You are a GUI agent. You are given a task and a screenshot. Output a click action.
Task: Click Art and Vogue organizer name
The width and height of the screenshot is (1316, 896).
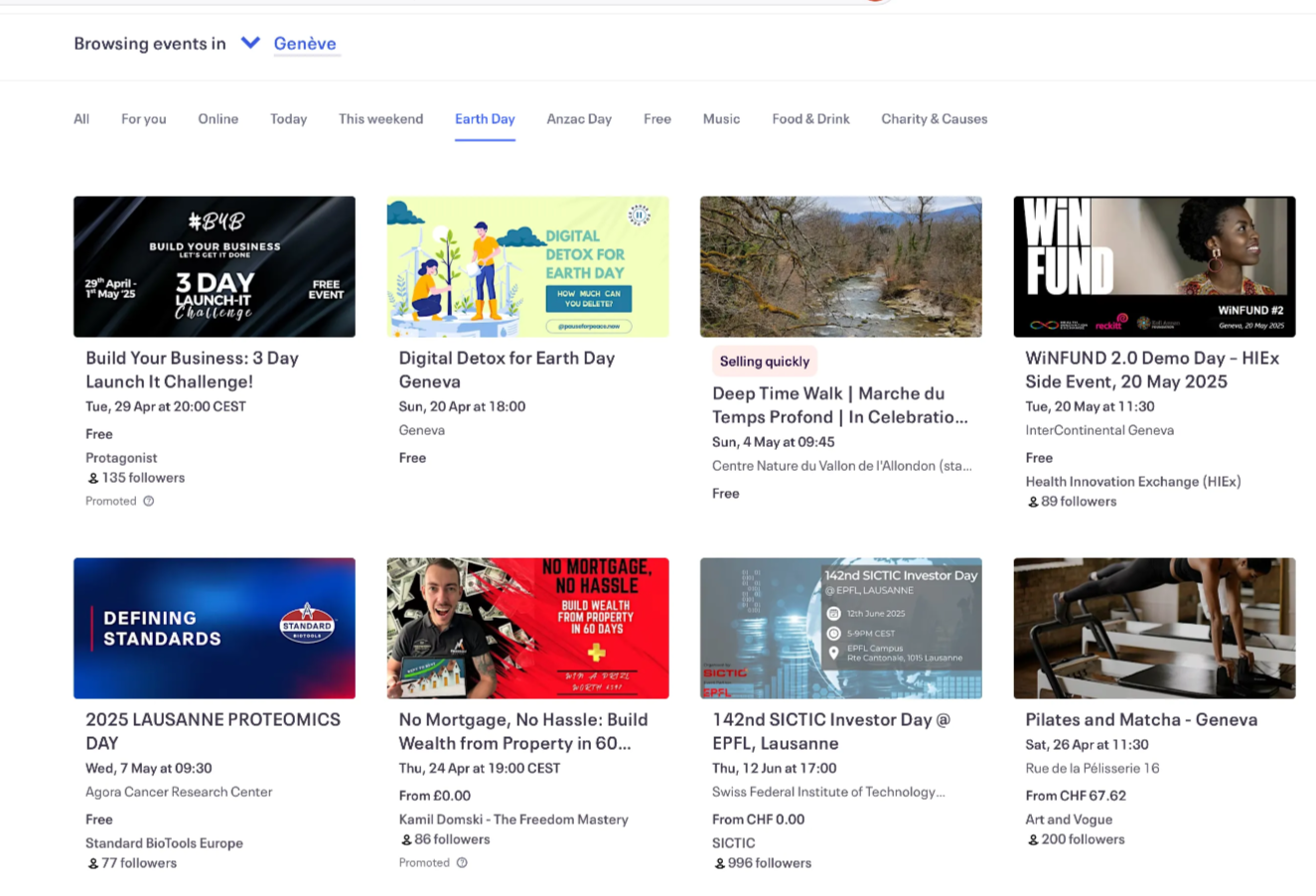click(x=1069, y=820)
